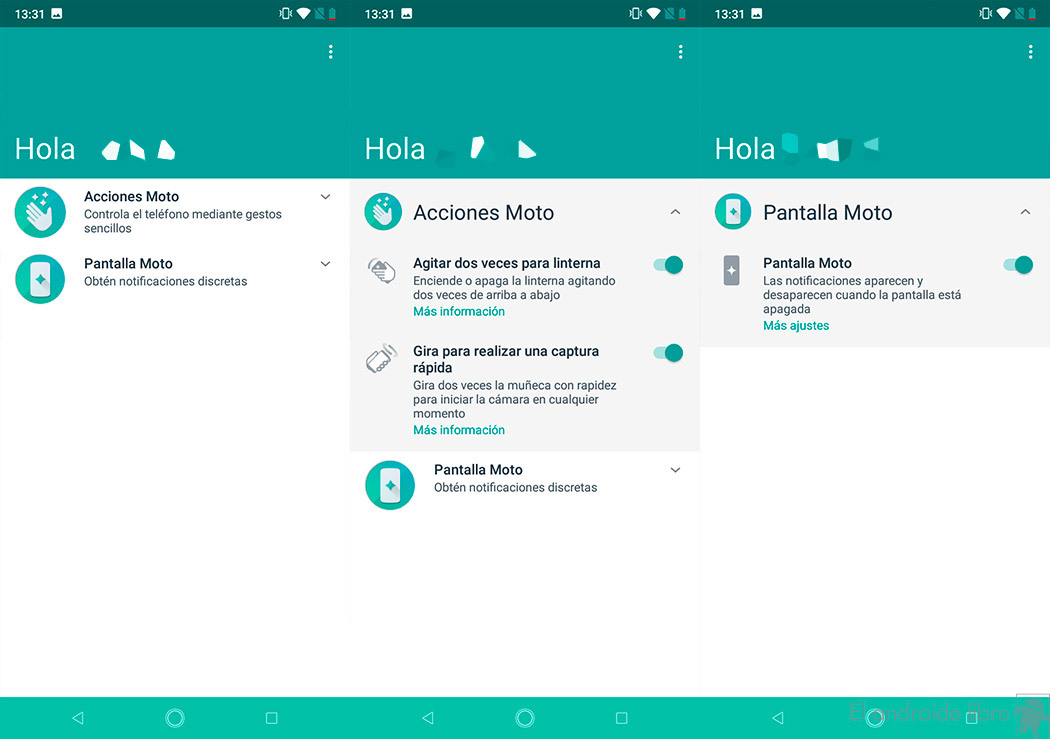
Task: Expand Pantalla Moto chevron in middle screen
Action: click(675, 470)
